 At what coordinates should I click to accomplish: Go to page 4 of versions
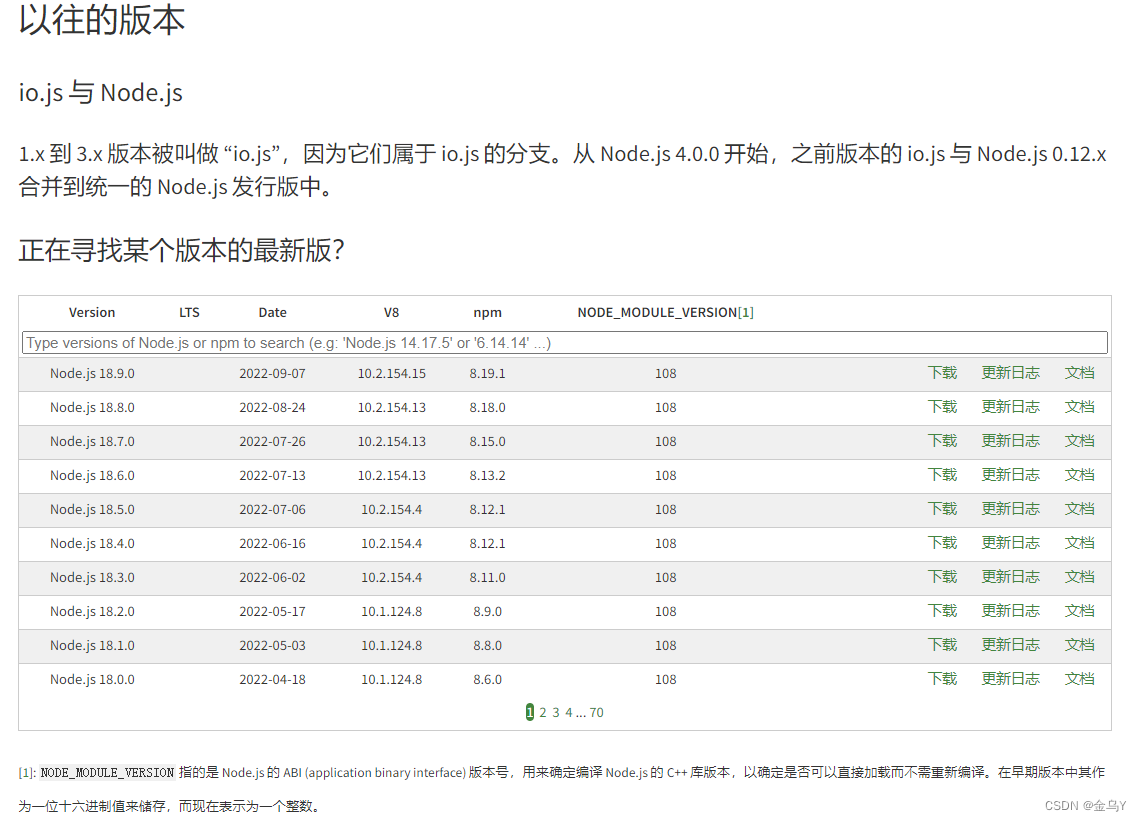coord(569,712)
